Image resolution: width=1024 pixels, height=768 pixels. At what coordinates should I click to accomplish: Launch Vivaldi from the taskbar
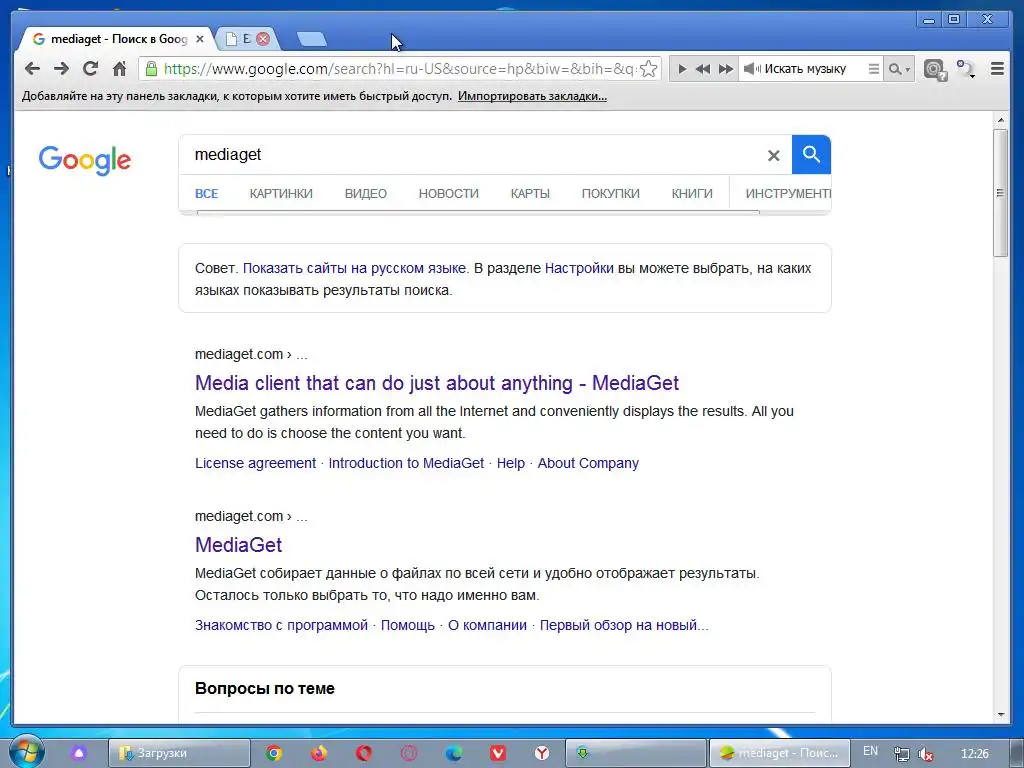498,754
